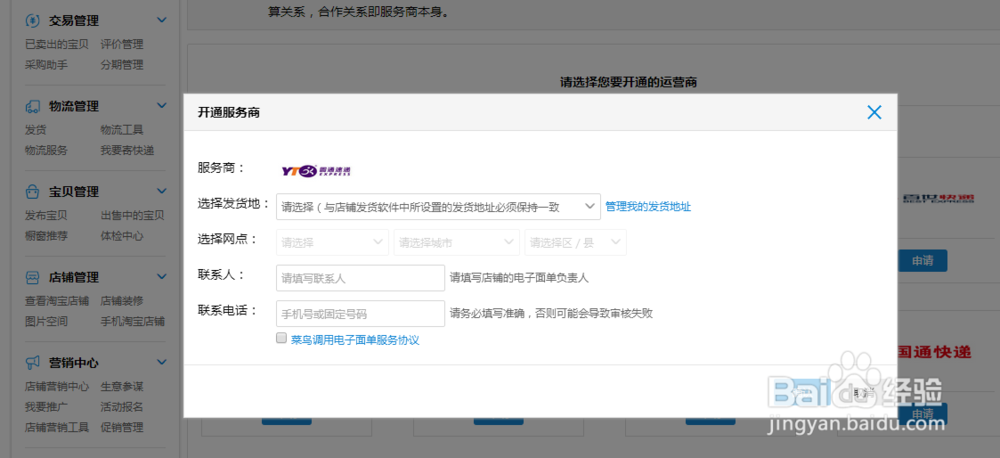Viewport: 1000px width, 458px height.
Task: Open 评价管理 in sidebar
Action: [122, 44]
